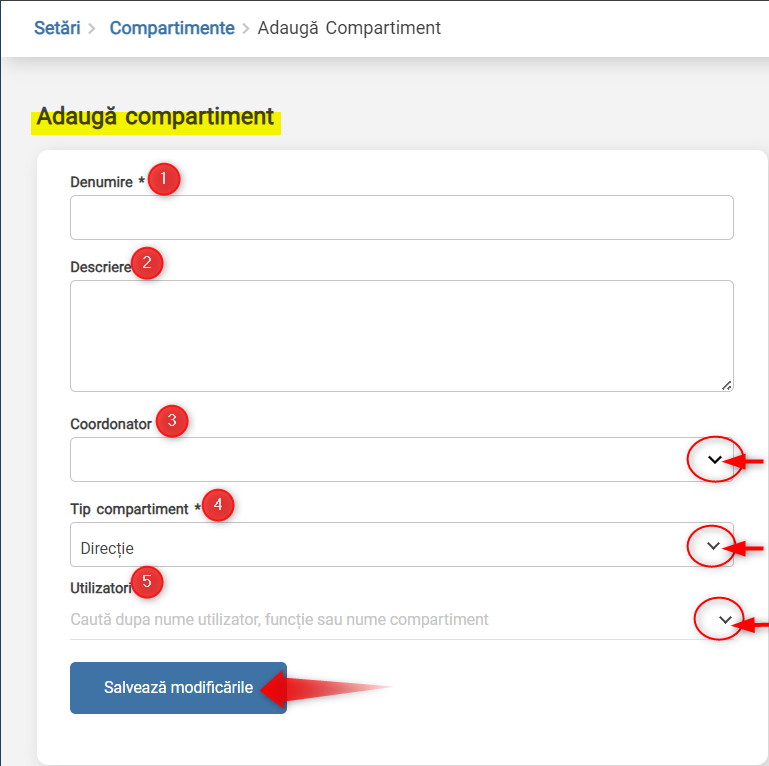Viewport: 769px width, 766px height.
Task: Click the Adaugă Compartiment breadcrumb text
Action: [349, 28]
